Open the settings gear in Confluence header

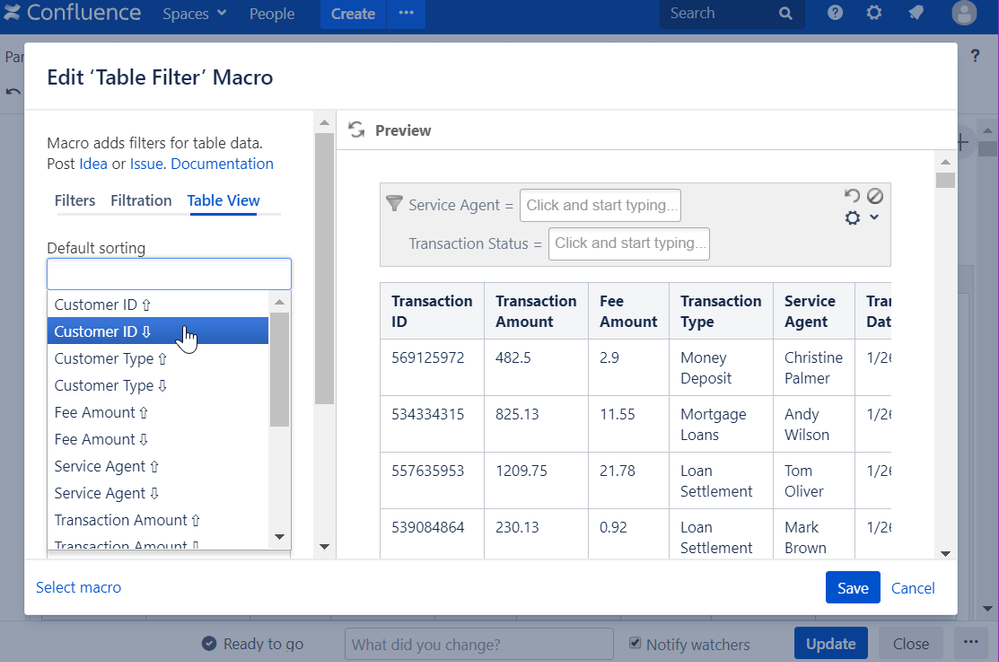[874, 13]
